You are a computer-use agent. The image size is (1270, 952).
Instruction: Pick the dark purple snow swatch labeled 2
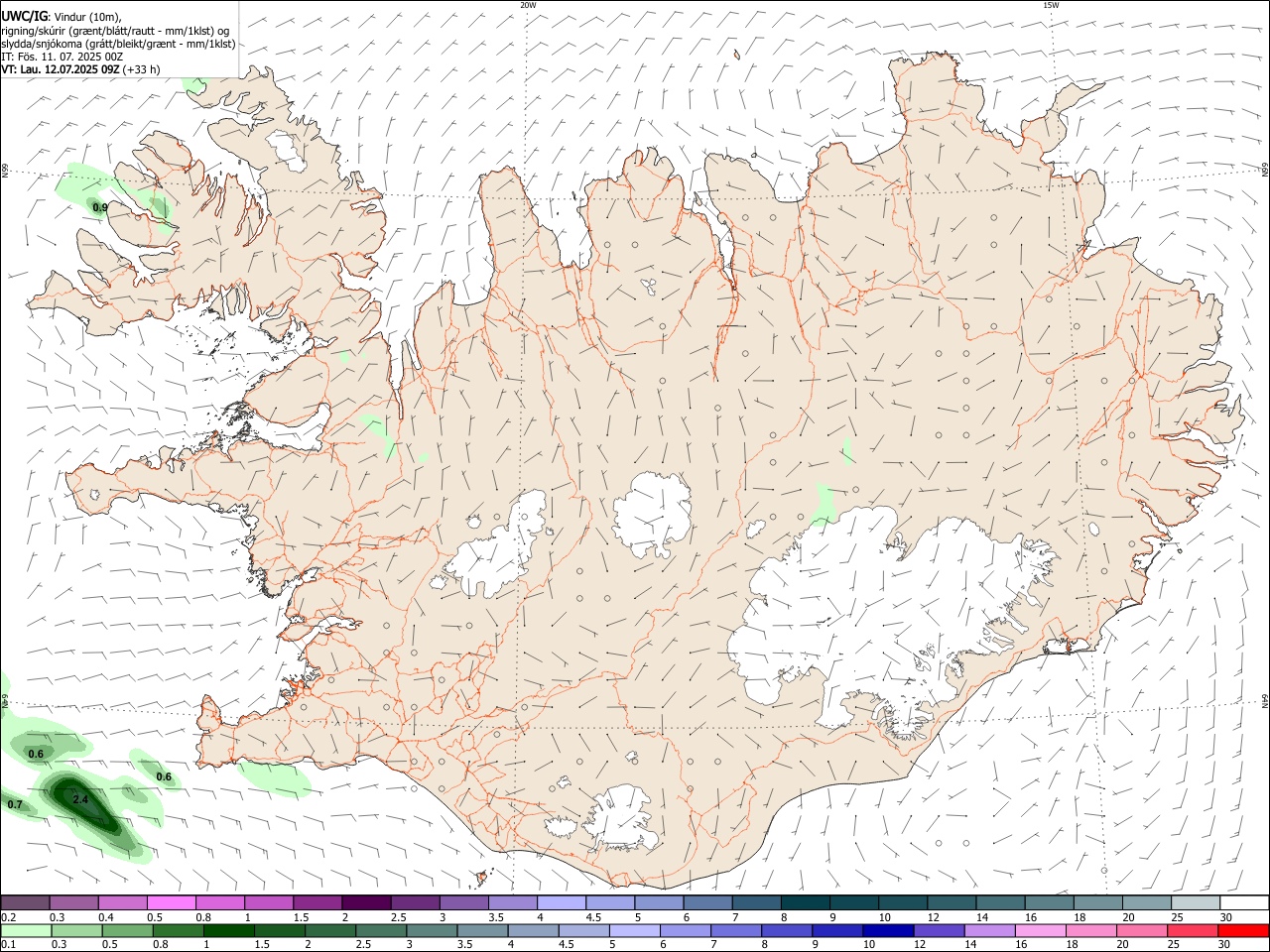click(x=366, y=902)
